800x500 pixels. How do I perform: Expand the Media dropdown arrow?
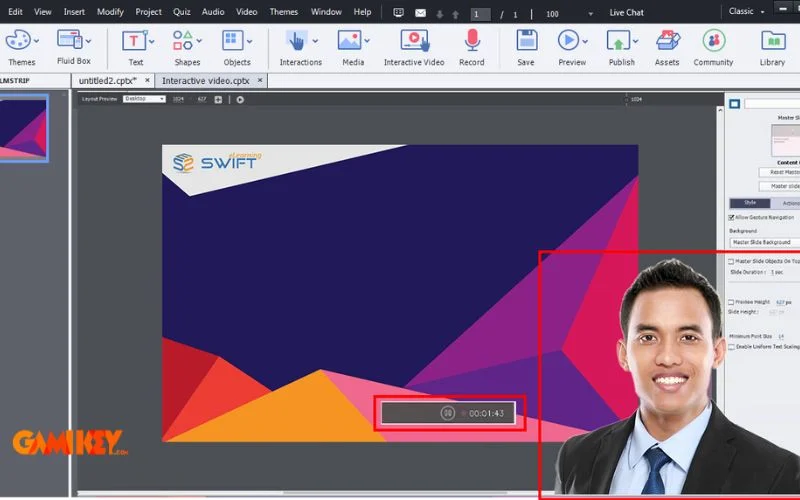pyautogui.click(x=367, y=41)
